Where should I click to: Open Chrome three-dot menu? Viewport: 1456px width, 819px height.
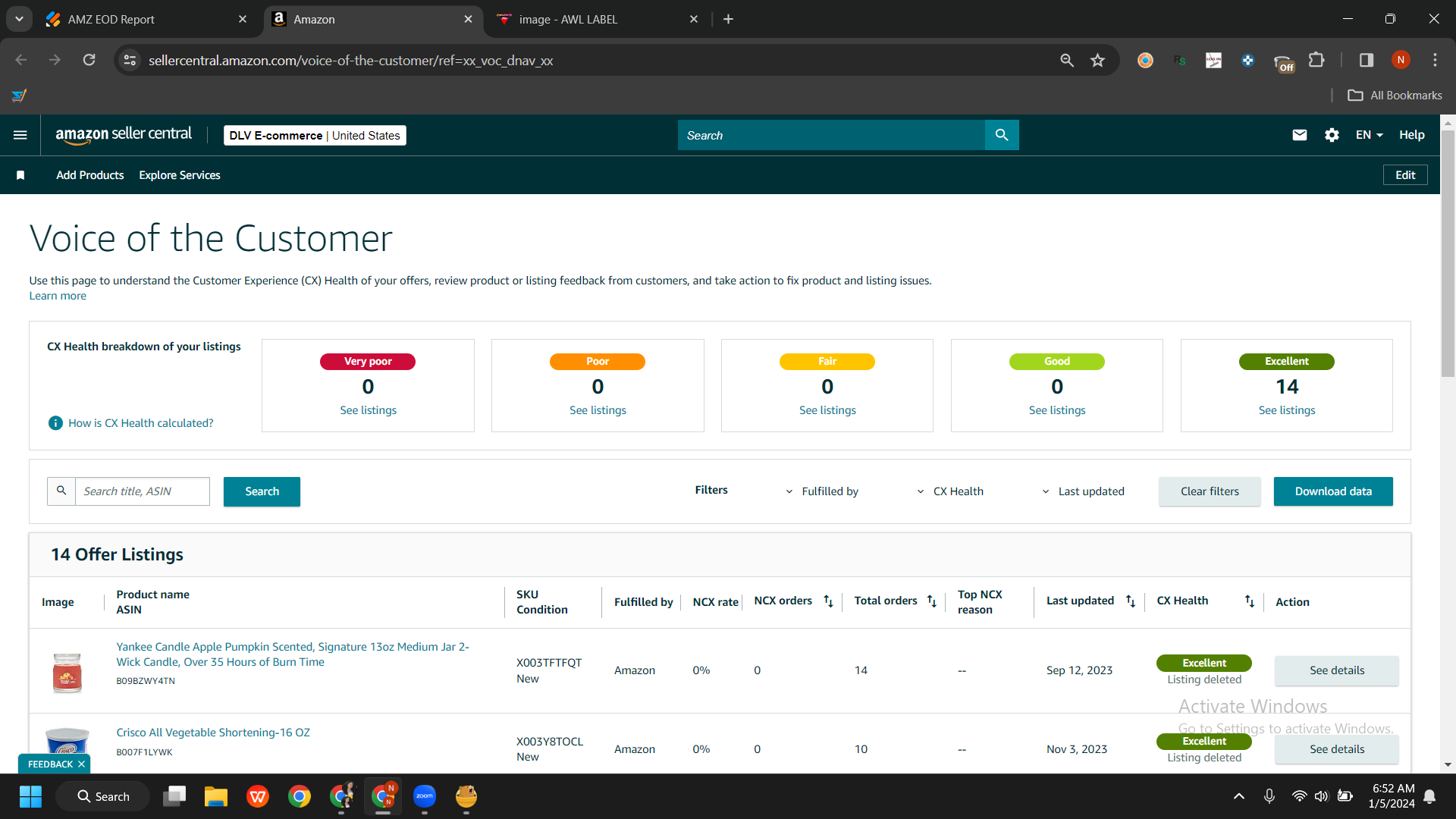(1435, 60)
